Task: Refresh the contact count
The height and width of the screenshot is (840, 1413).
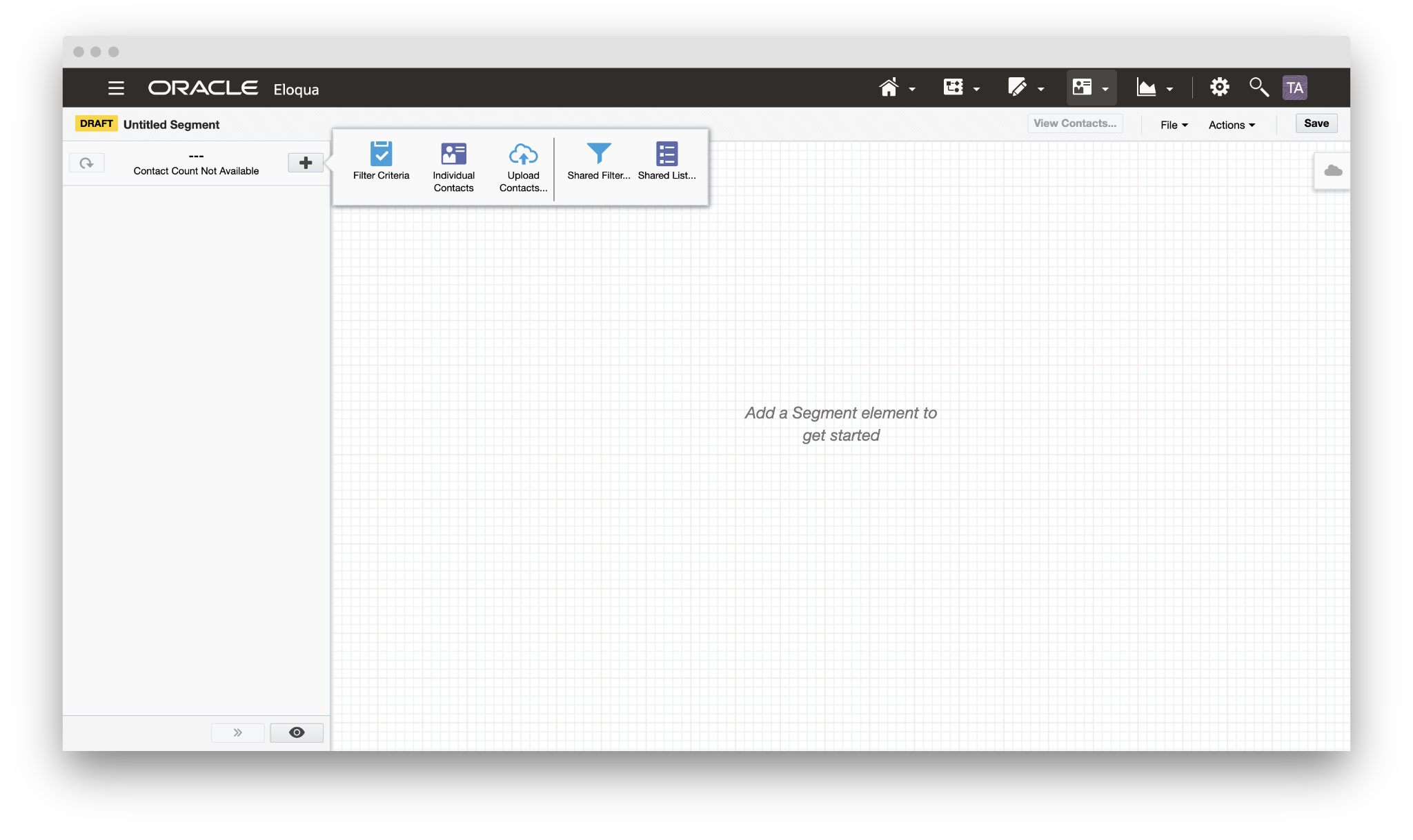Action: [x=87, y=163]
